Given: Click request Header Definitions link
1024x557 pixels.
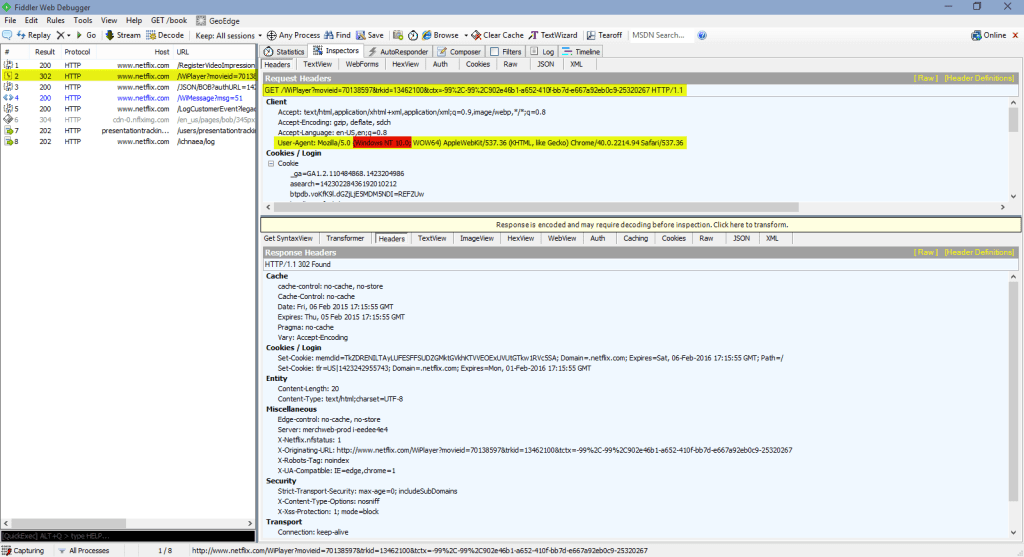Looking at the screenshot, I should pos(979,78).
